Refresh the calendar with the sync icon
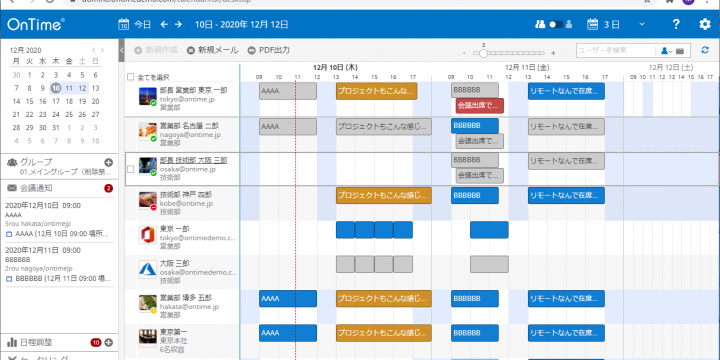 [705, 50]
